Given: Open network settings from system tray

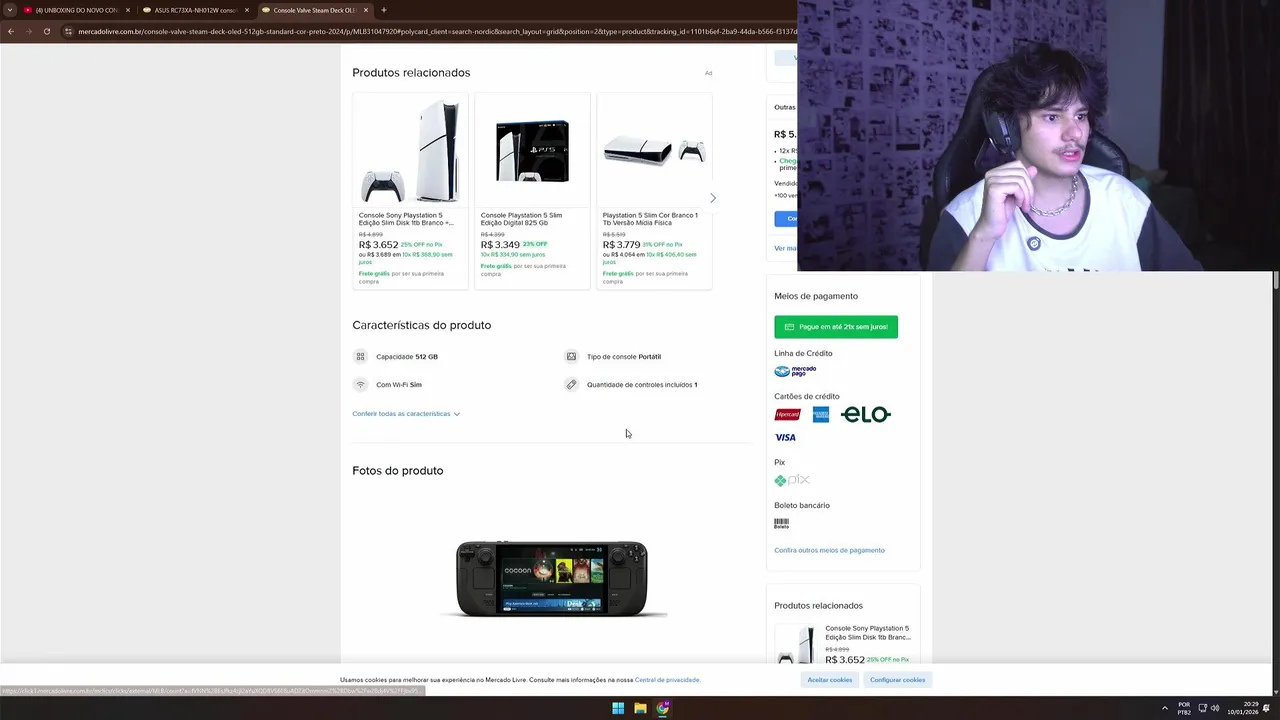Looking at the screenshot, I should pyautogui.click(x=1202, y=709).
